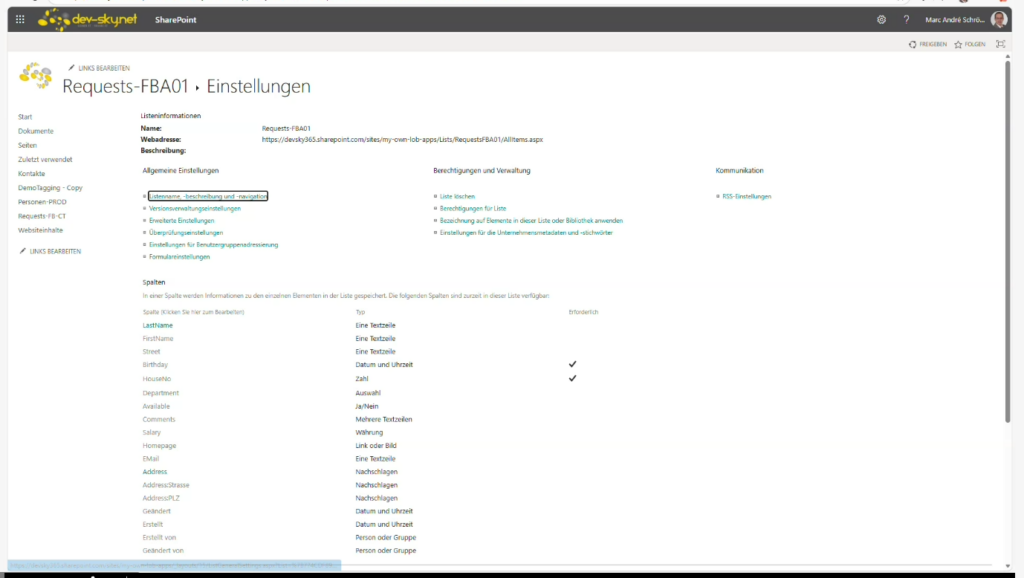Open Marc André Schrö... account menu
1024x578 pixels.
(x=954, y=20)
